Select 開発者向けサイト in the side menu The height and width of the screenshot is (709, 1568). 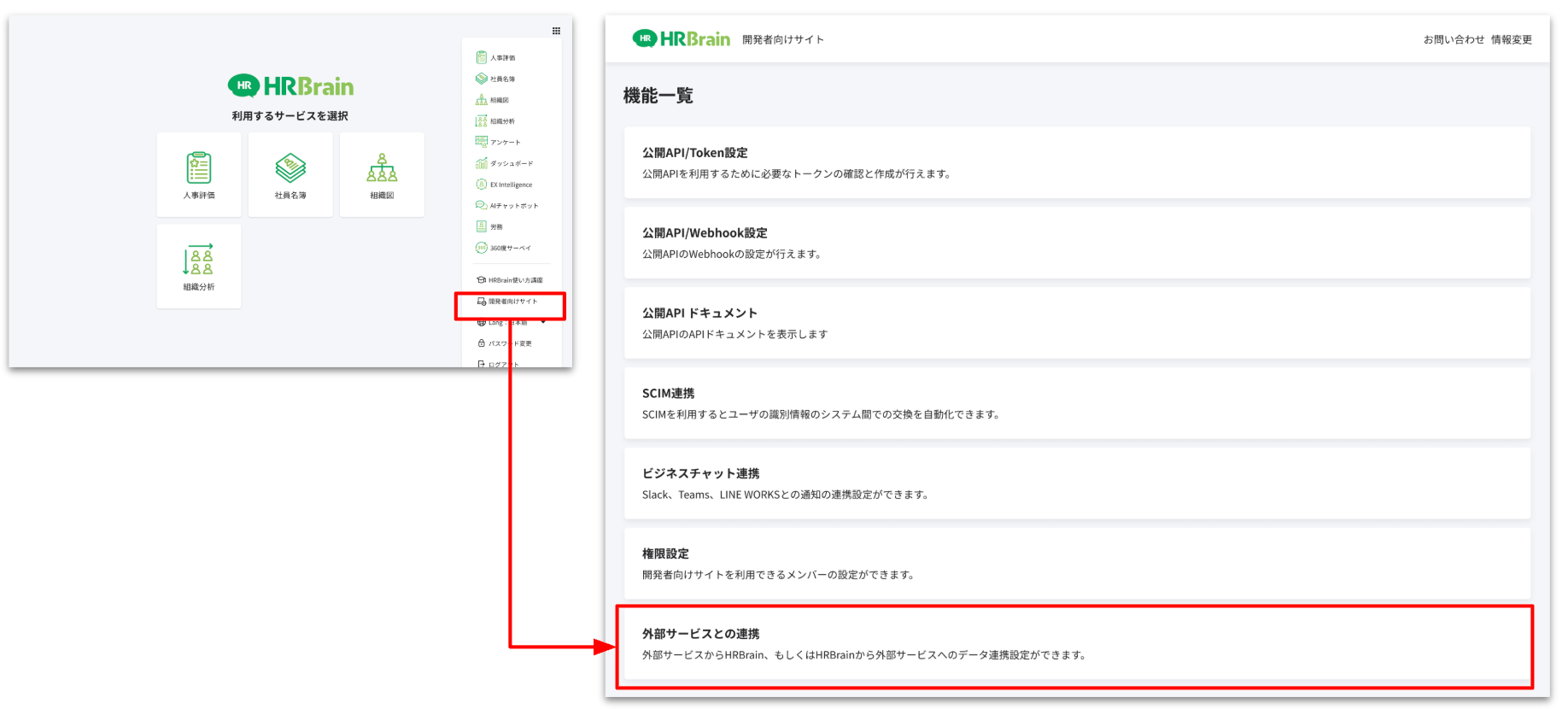[512, 302]
